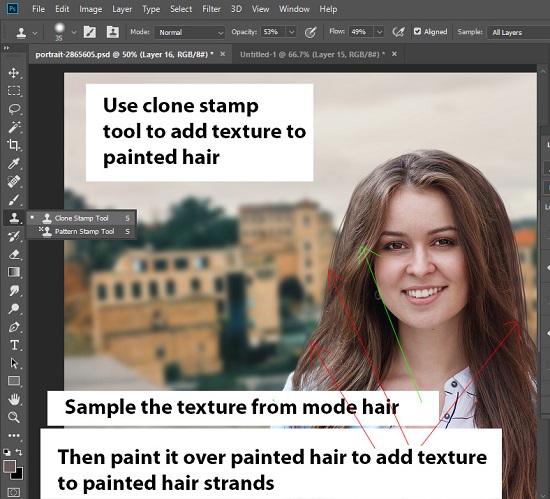Click the Opacity 53% value field

(274, 32)
